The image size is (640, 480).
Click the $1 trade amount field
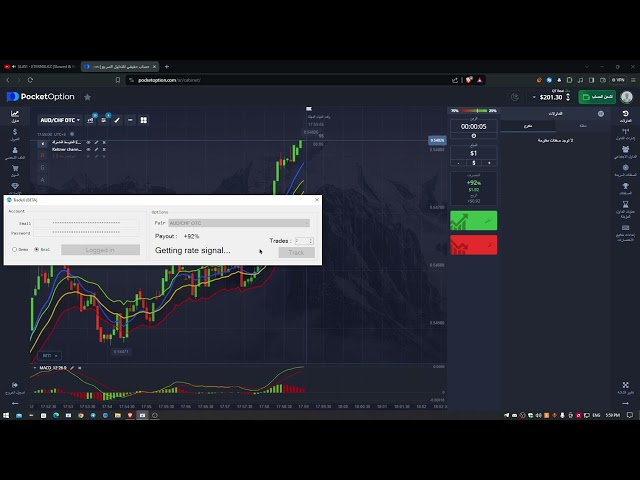tap(473, 153)
